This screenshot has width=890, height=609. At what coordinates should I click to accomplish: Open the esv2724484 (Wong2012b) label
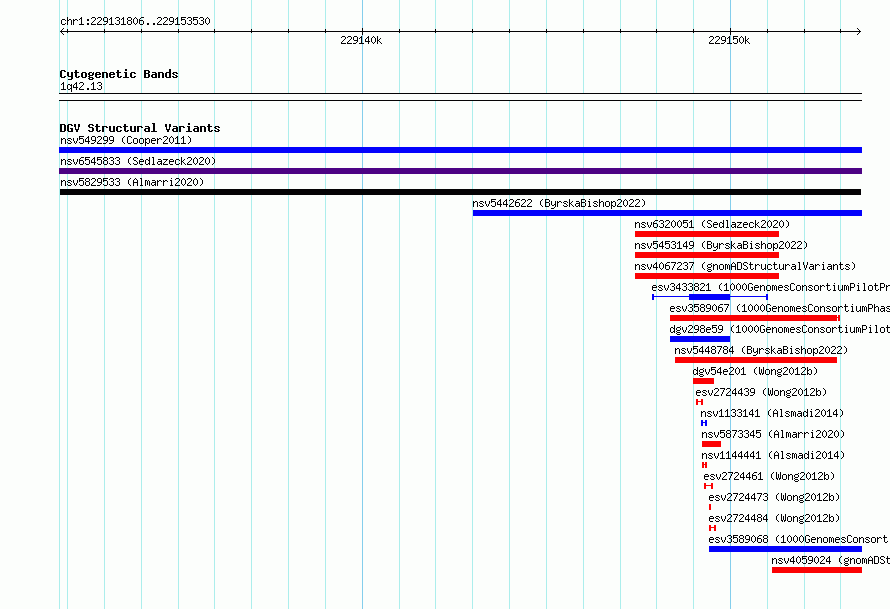tap(774, 518)
